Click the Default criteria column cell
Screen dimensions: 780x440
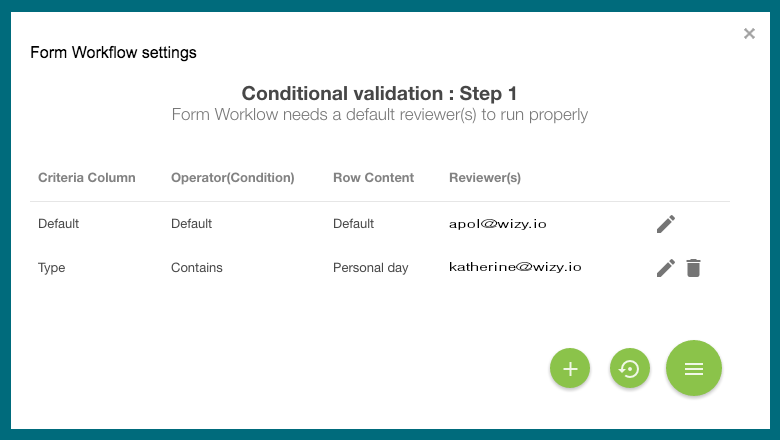[58, 224]
